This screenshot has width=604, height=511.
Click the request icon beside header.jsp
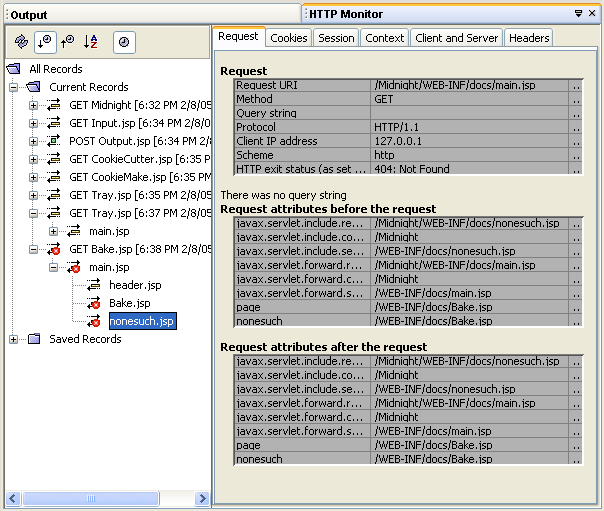pos(93,285)
